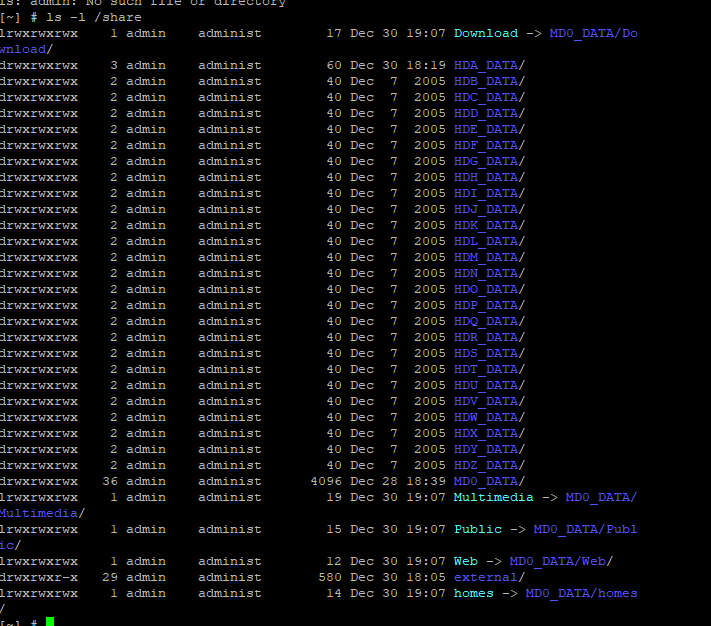Click the HDI_DATA/ directory name

pyautogui.click(x=489, y=194)
